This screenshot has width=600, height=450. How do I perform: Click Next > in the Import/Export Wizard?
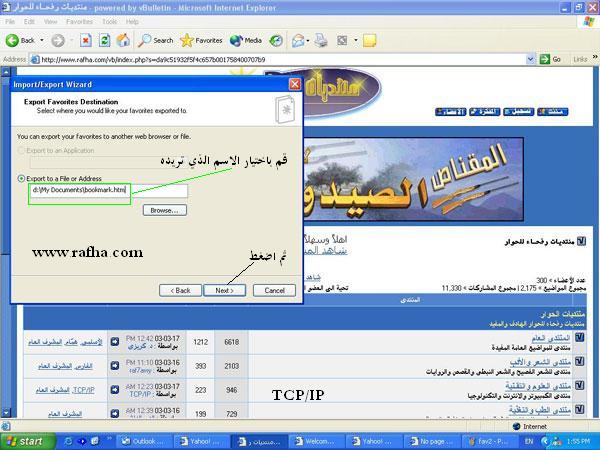[225, 290]
